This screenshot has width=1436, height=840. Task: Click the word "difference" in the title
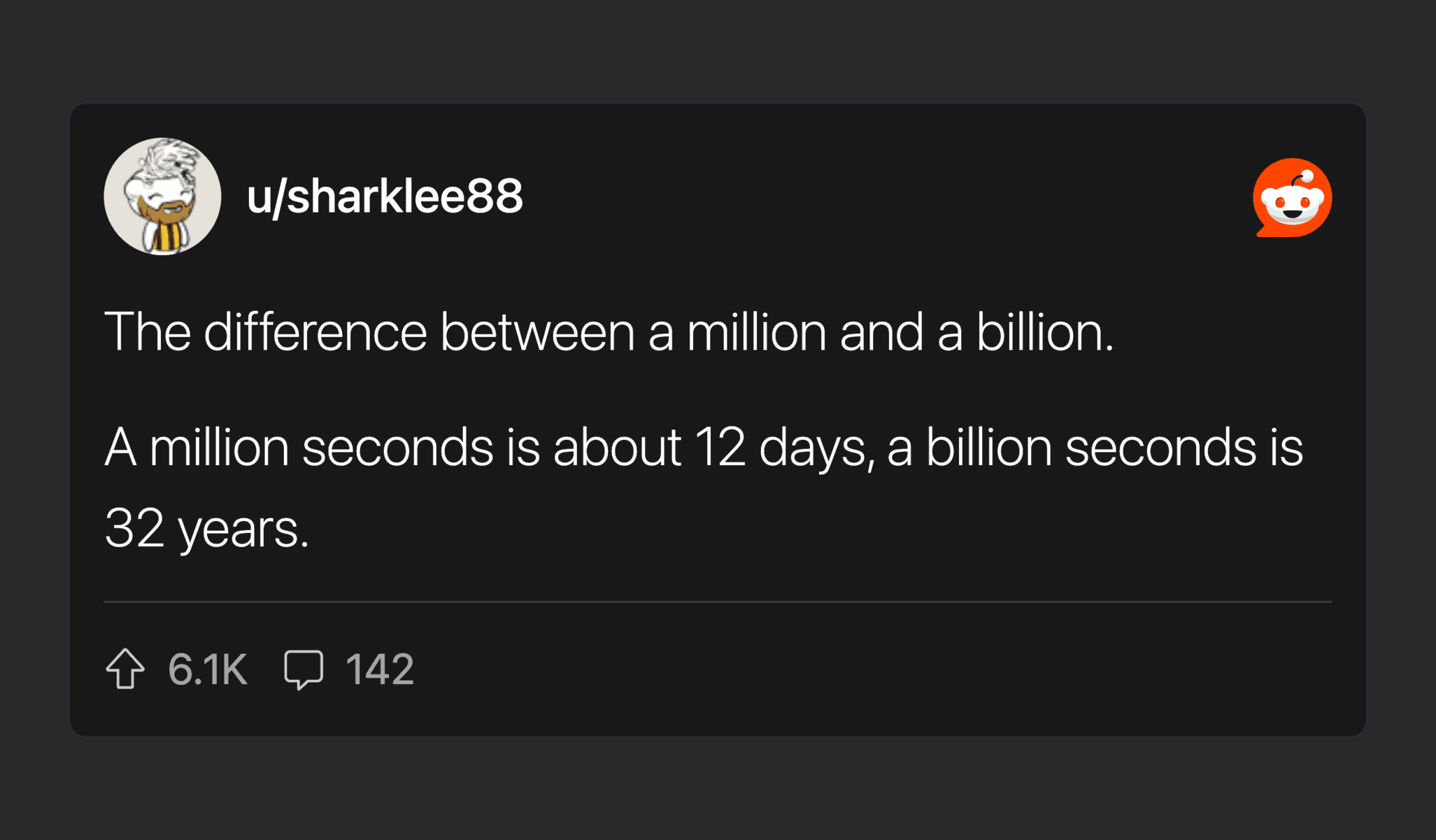click(315, 332)
